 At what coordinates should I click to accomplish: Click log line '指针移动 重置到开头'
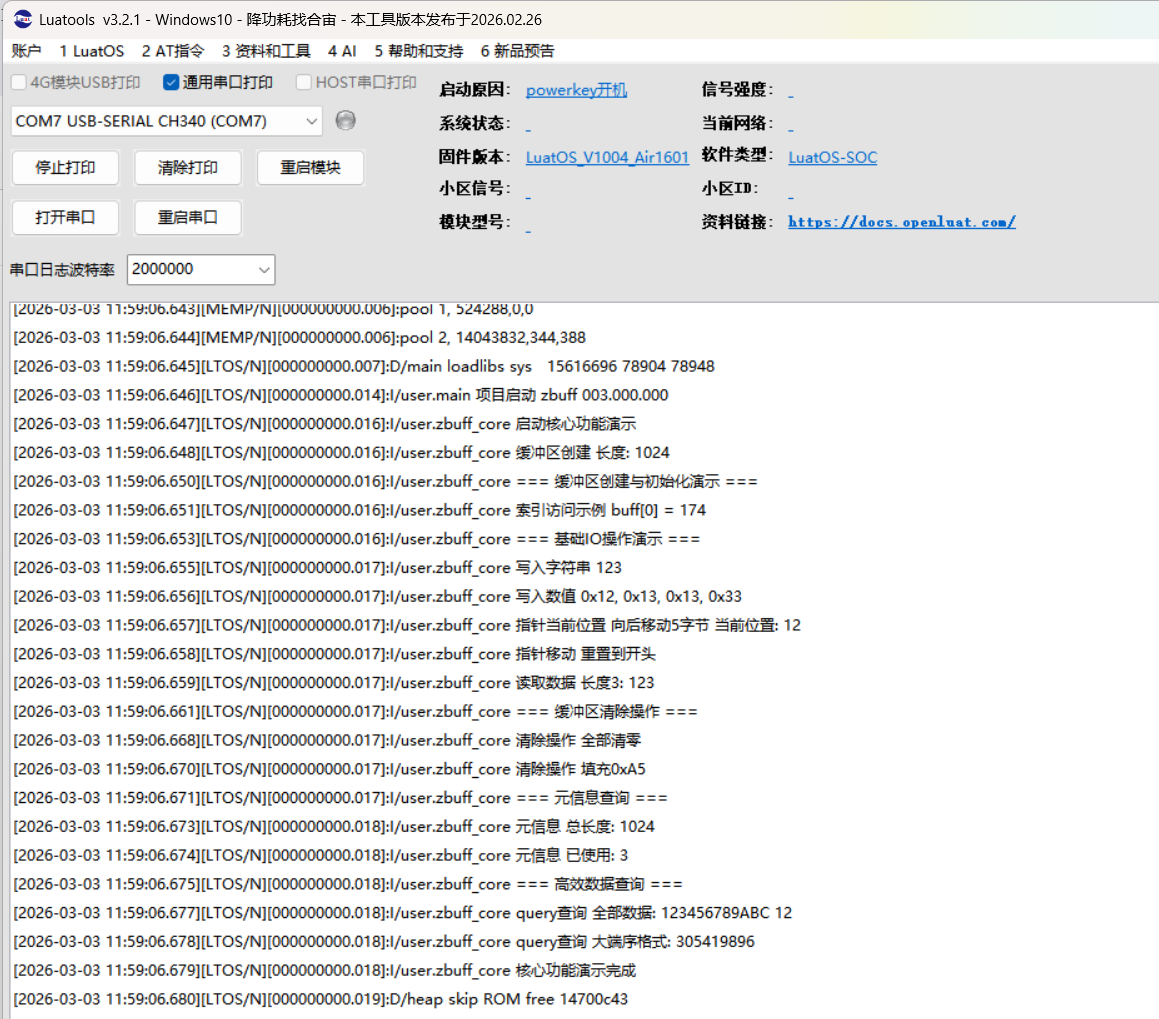click(335, 655)
